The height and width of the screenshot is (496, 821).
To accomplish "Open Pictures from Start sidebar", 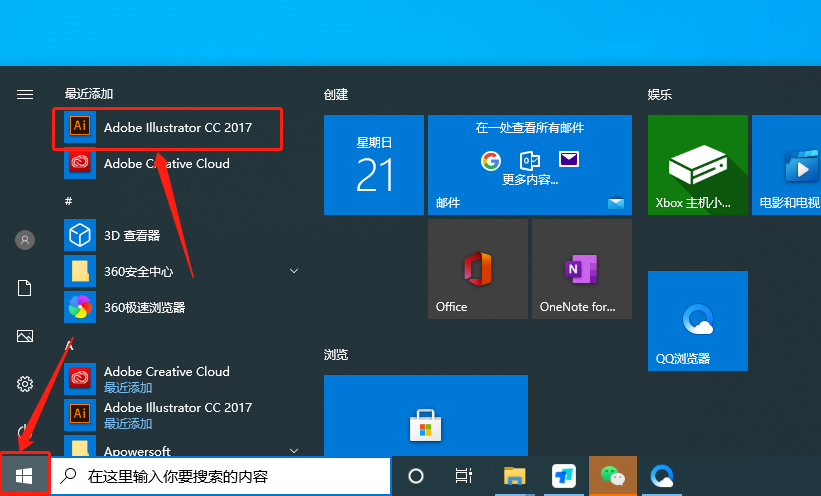I will (25, 336).
